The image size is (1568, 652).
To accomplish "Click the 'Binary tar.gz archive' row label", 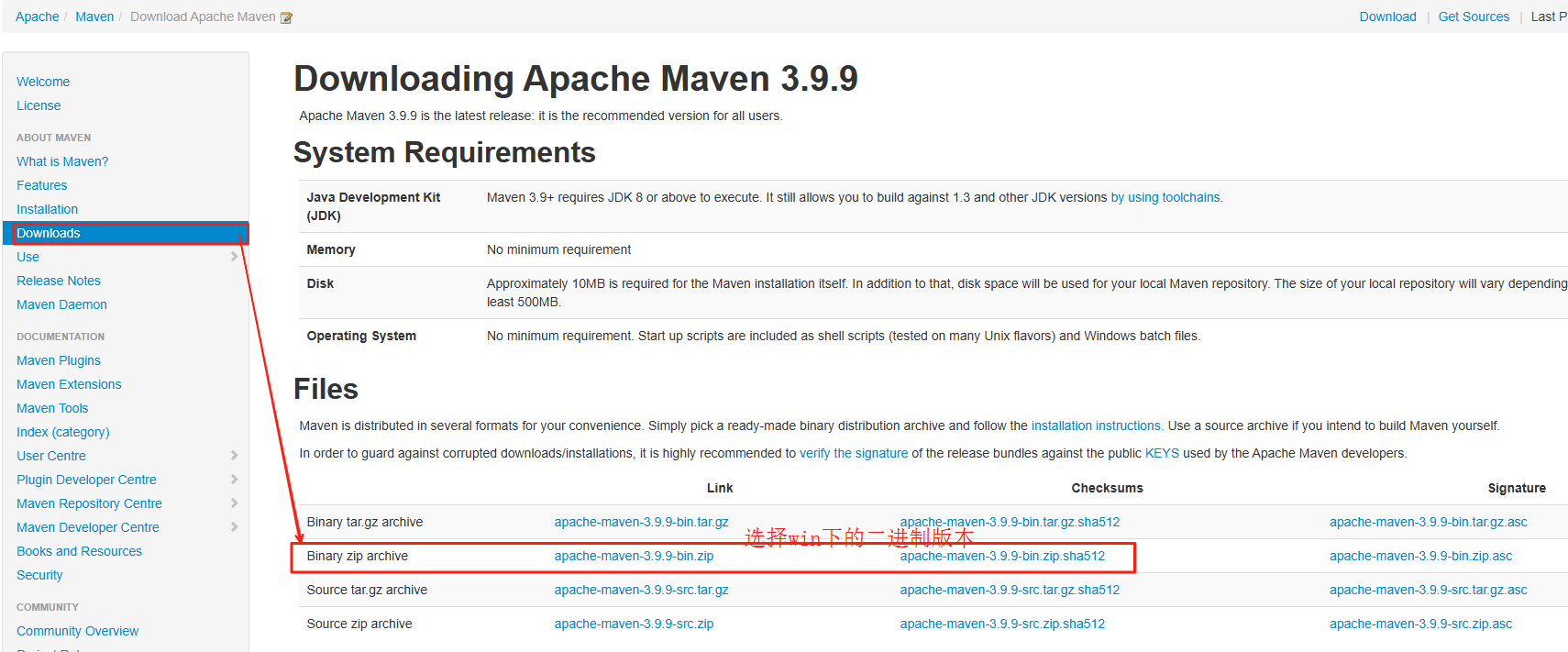I will [365, 522].
